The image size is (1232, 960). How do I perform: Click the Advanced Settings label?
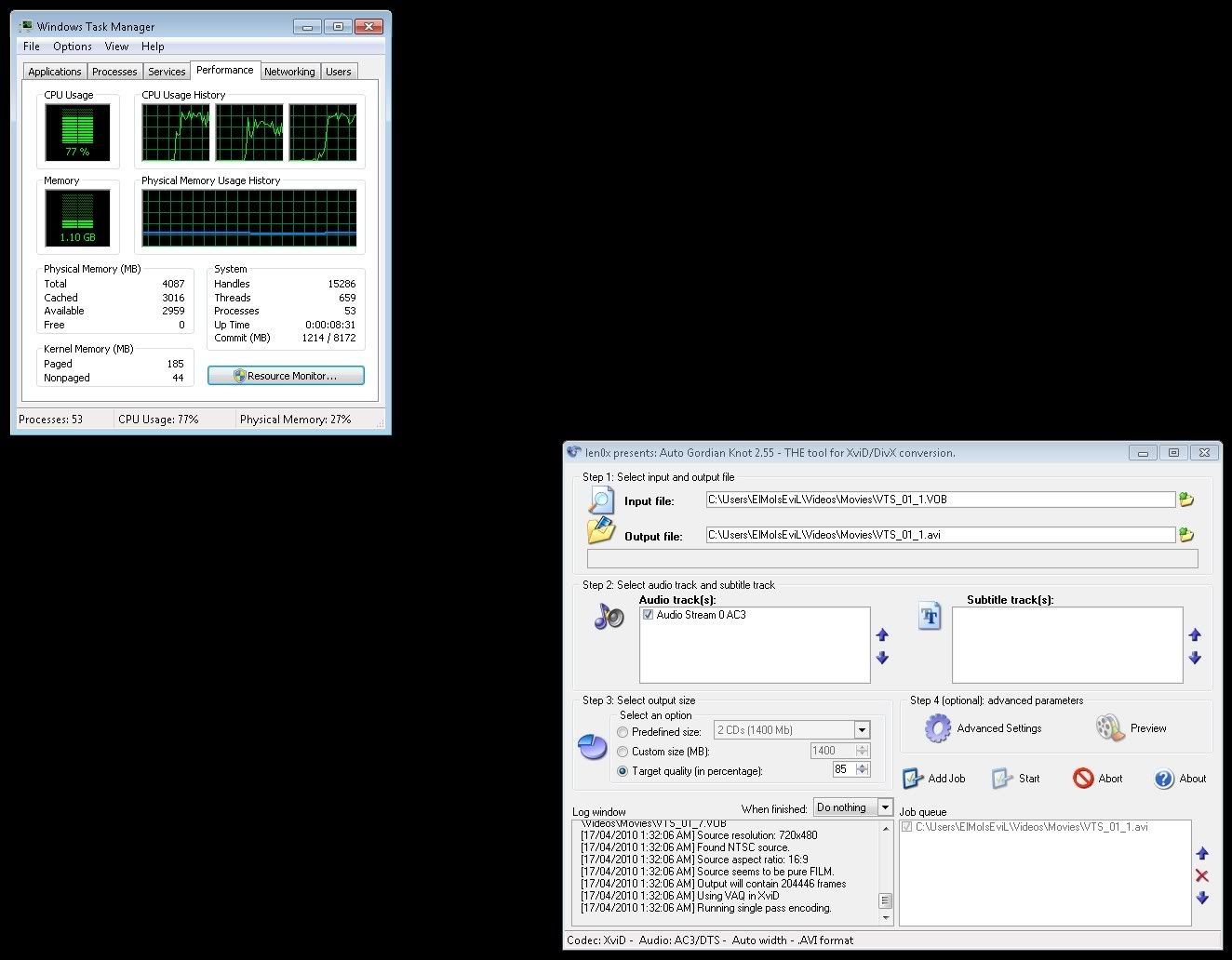click(x=999, y=728)
